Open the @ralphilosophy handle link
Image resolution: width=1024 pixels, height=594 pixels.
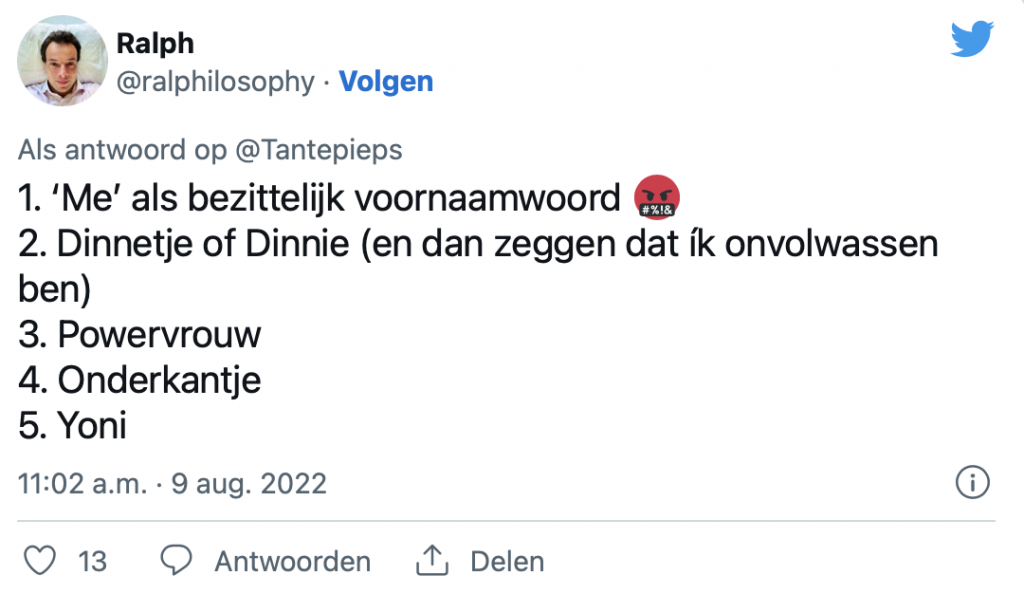[215, 82]
